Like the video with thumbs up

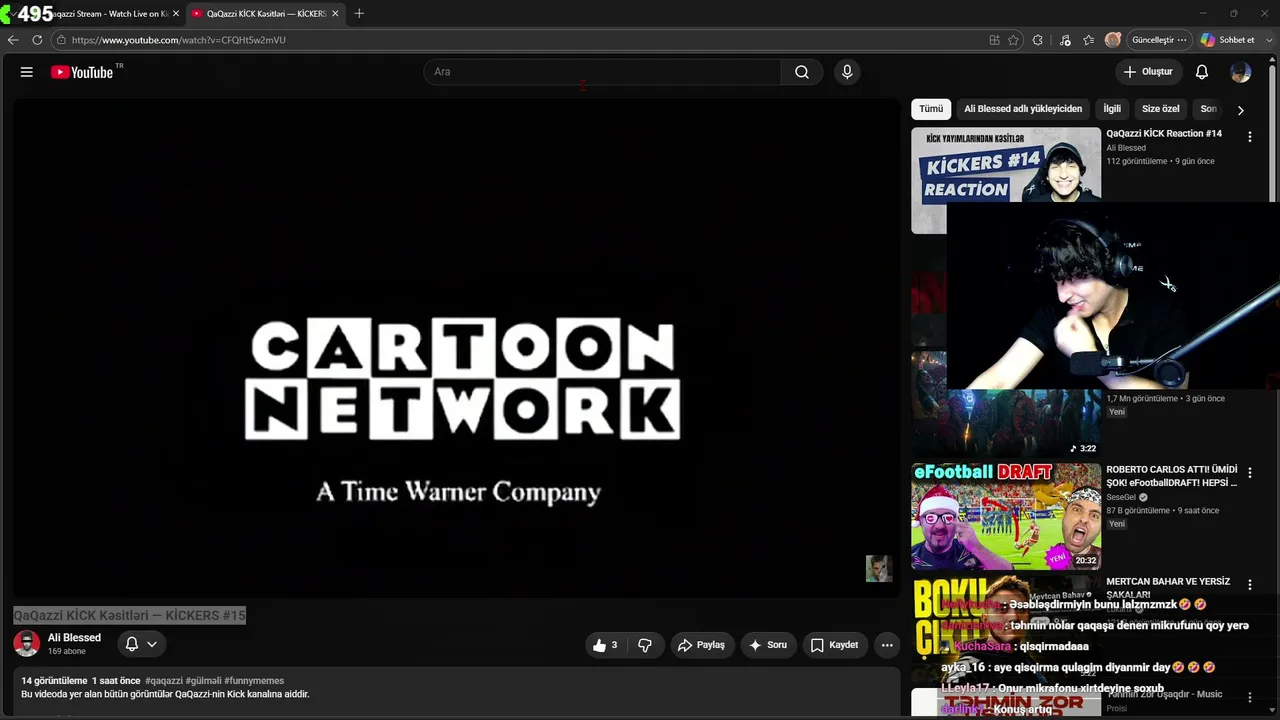605,645
